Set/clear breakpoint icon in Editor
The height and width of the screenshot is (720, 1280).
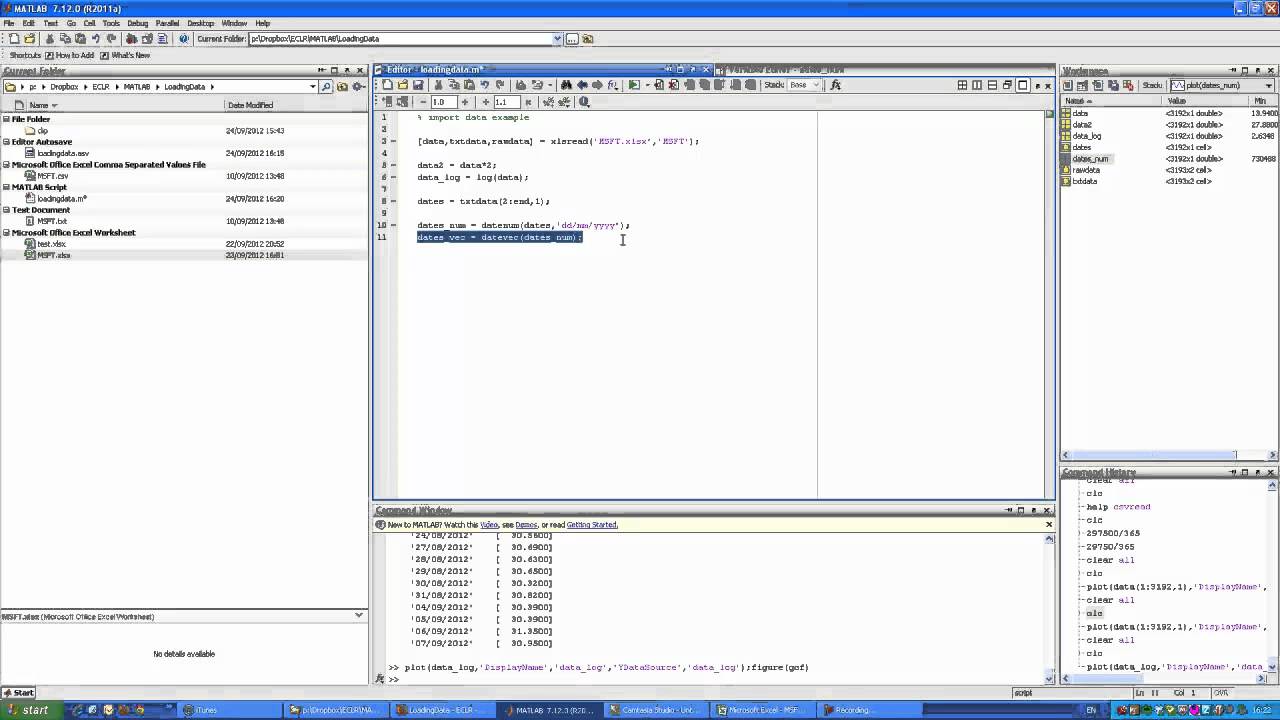click(x=659, y=85)
